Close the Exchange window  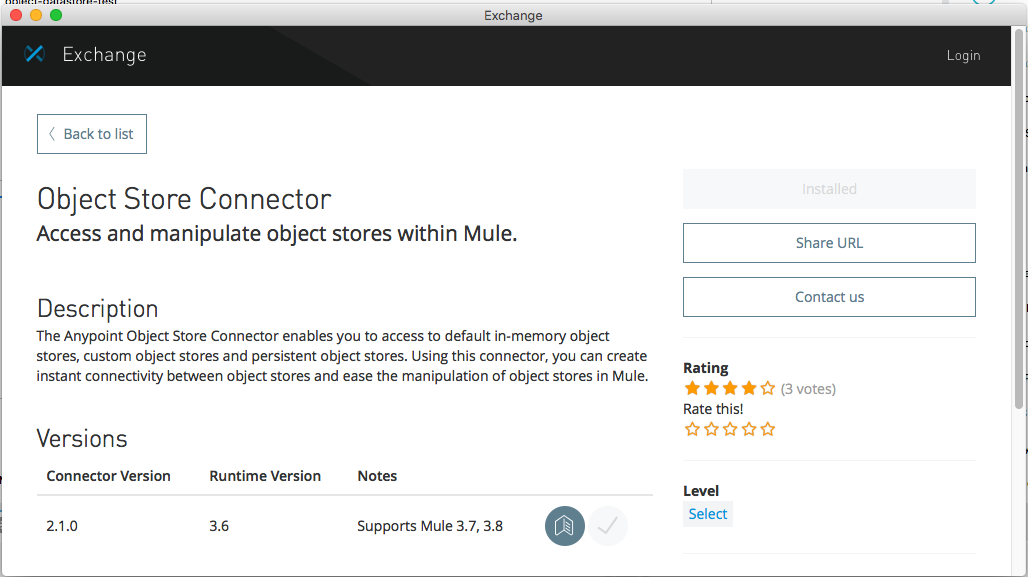point(16,15)
